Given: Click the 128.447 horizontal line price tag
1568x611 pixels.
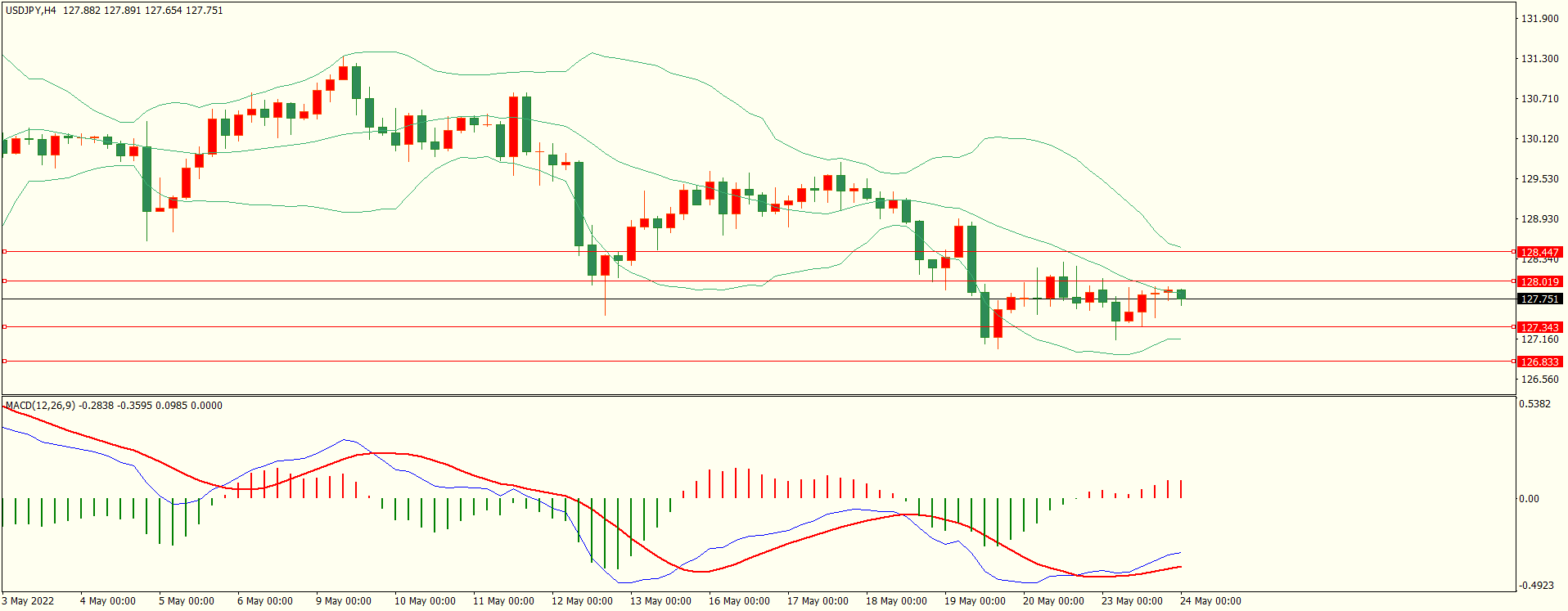Looking at the screenshot, I should [x=1539, y=252].
